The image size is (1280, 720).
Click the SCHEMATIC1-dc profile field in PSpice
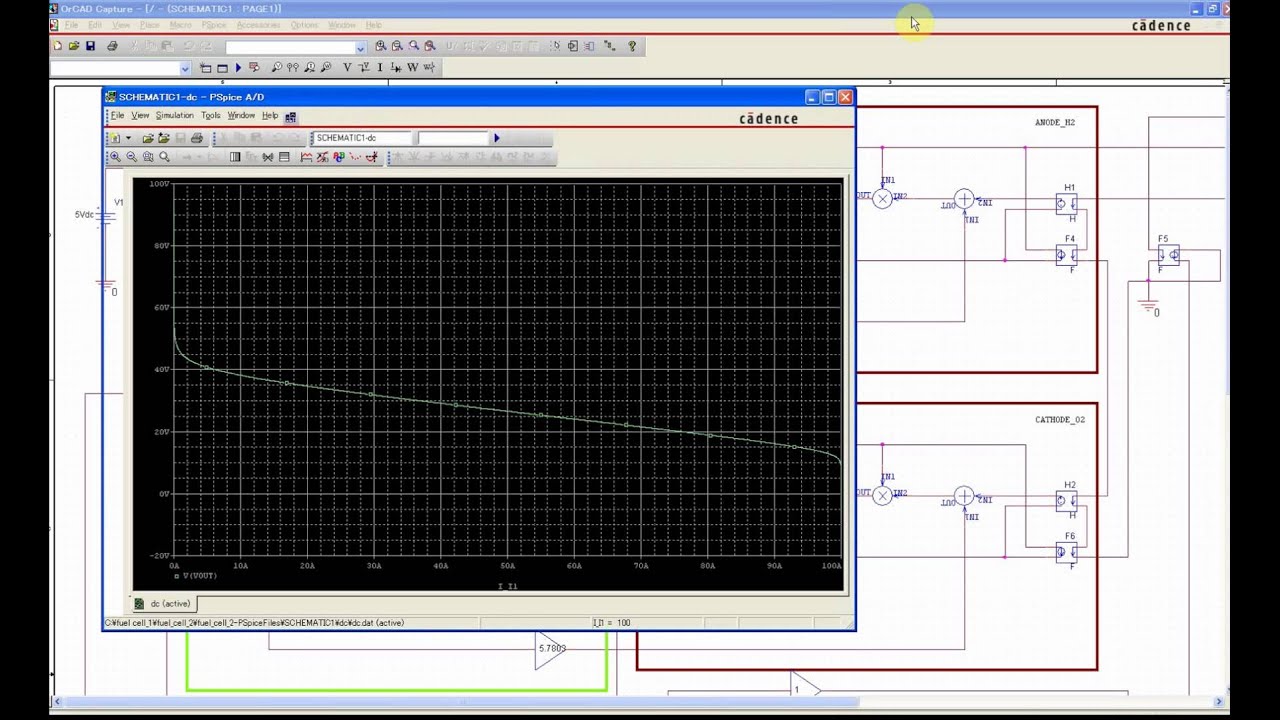pyautogui.click(x=361, y=138)
